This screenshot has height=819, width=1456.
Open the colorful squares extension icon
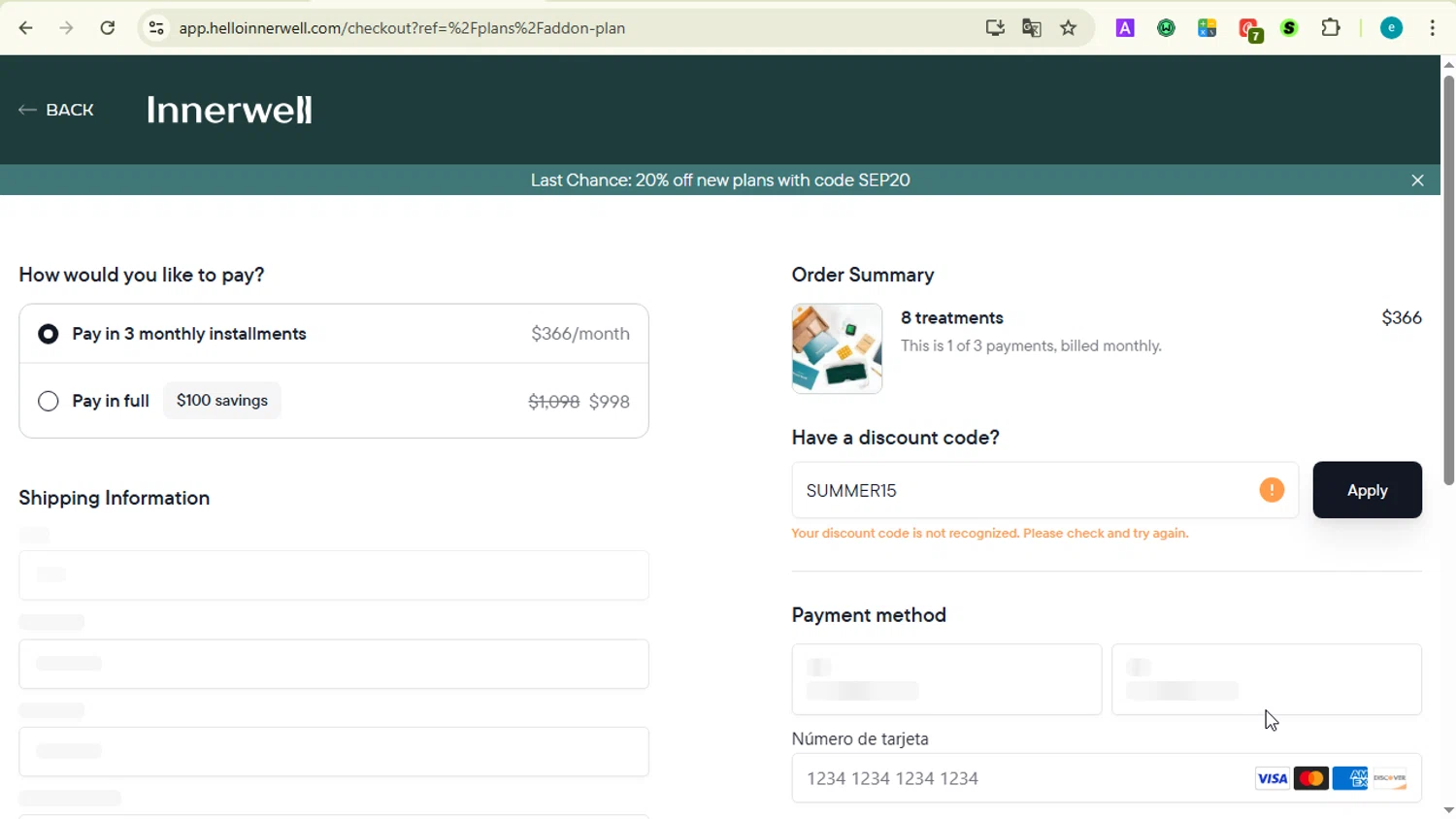coord(1208,28)
